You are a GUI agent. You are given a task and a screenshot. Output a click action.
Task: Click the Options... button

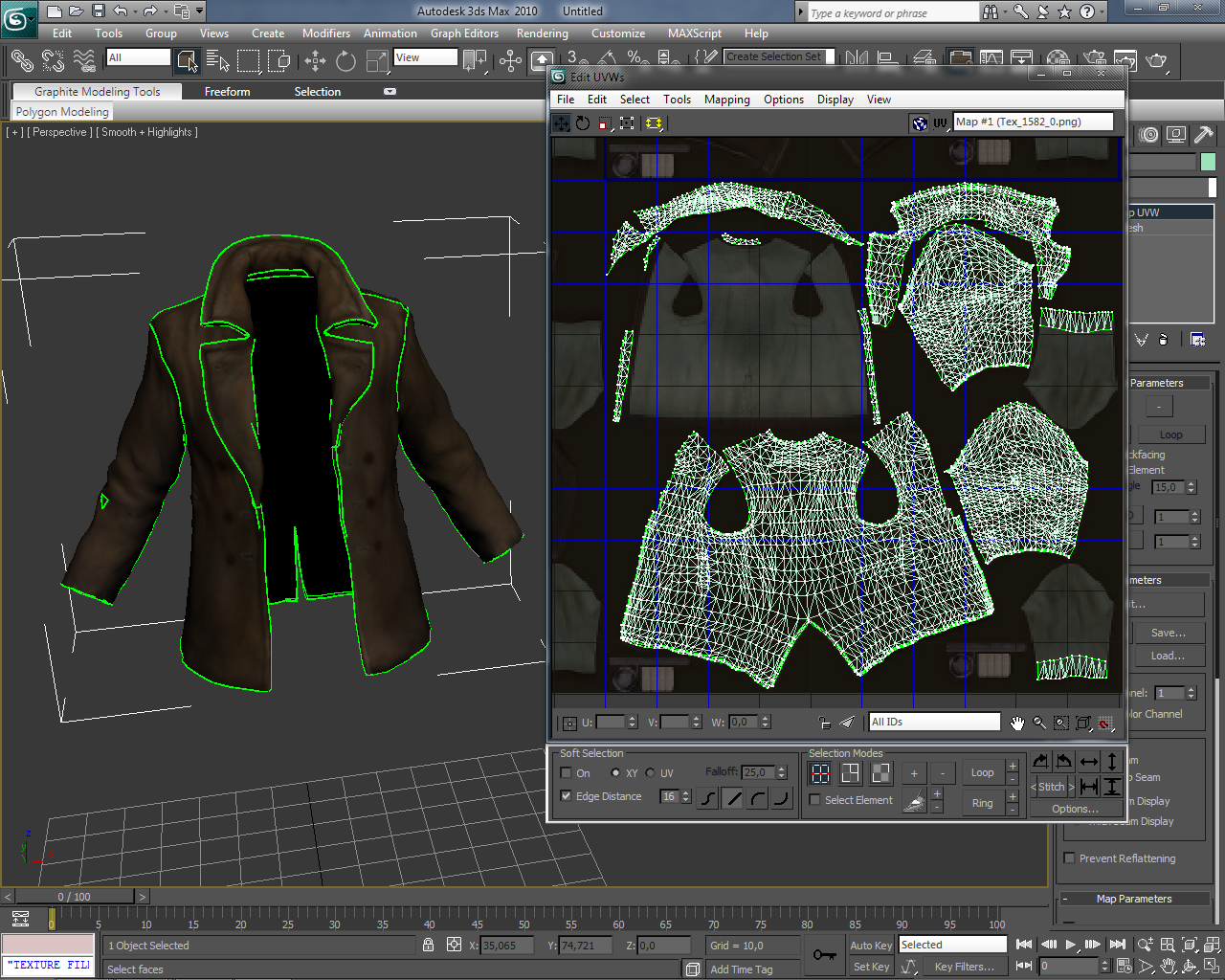[1075, 809]
